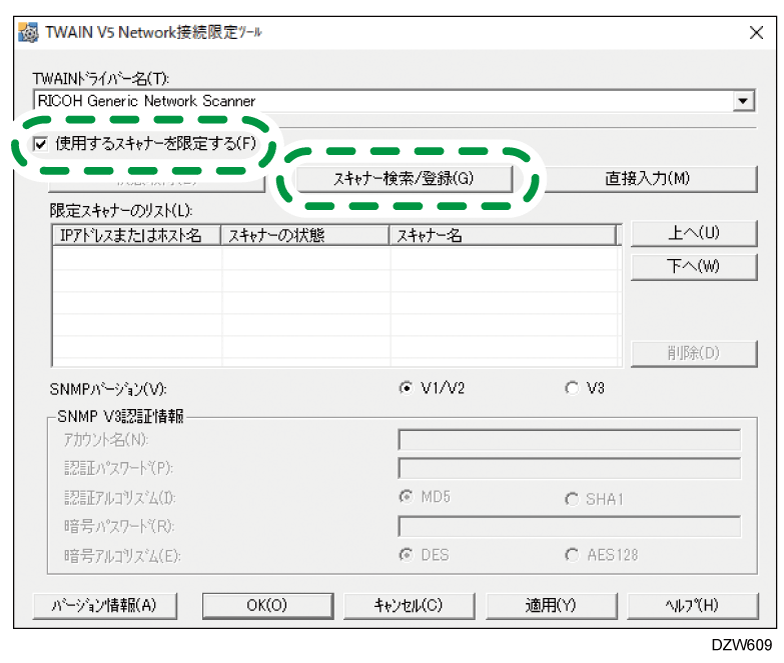The width and height of the screenshot is (784, 663).
Task: Click キャンセル(C) button
Action: (408, 605)
